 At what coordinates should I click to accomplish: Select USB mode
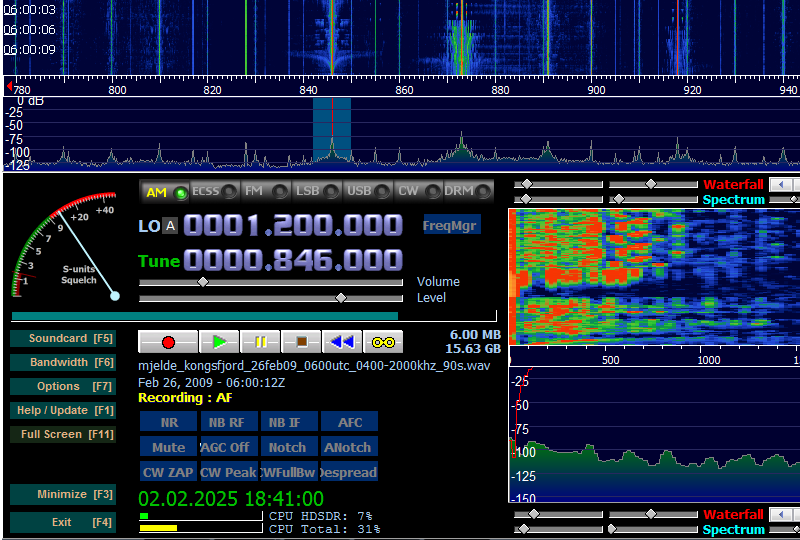click(367, 192)
